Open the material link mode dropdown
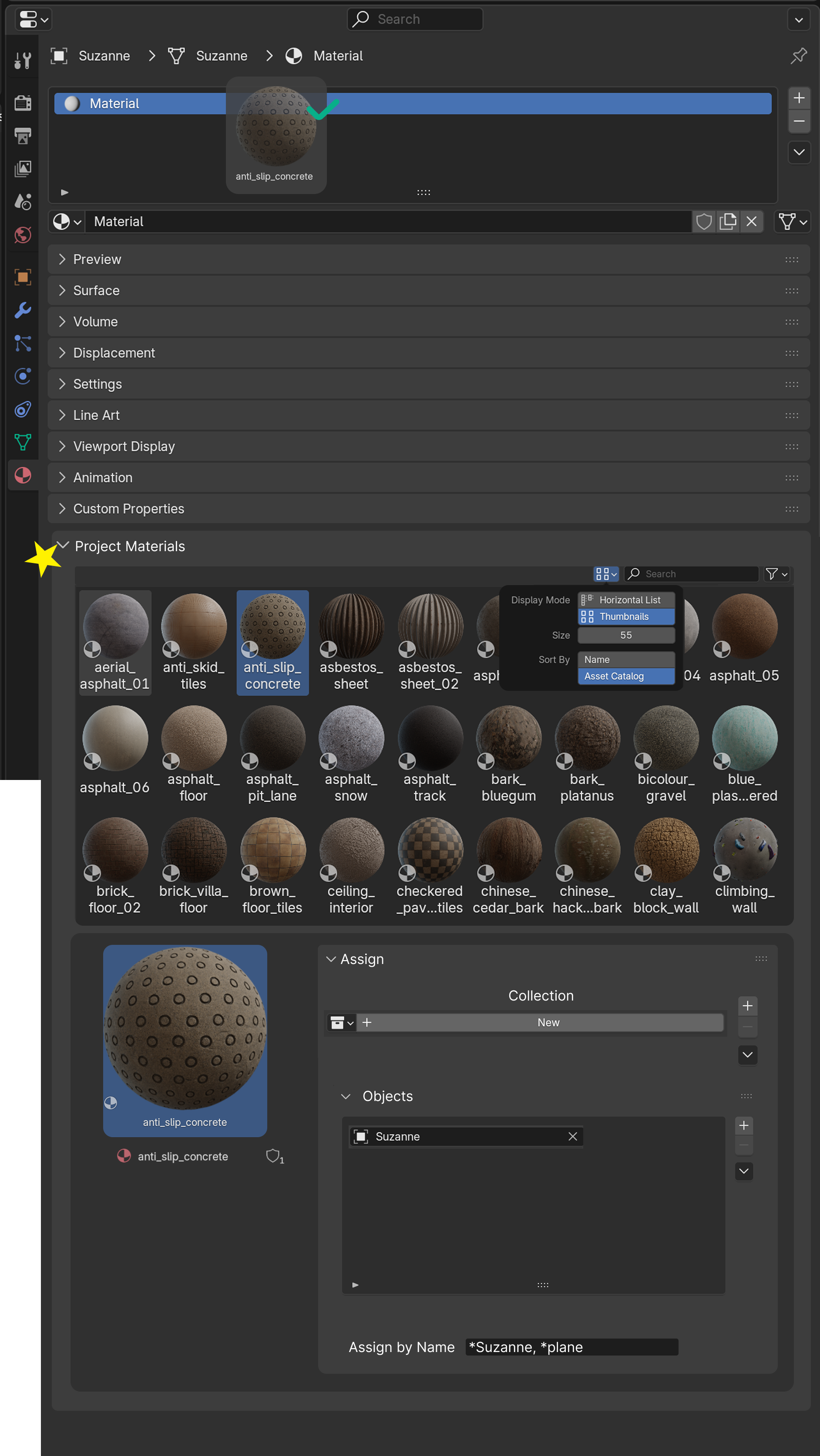 click(x=792, y=221)
